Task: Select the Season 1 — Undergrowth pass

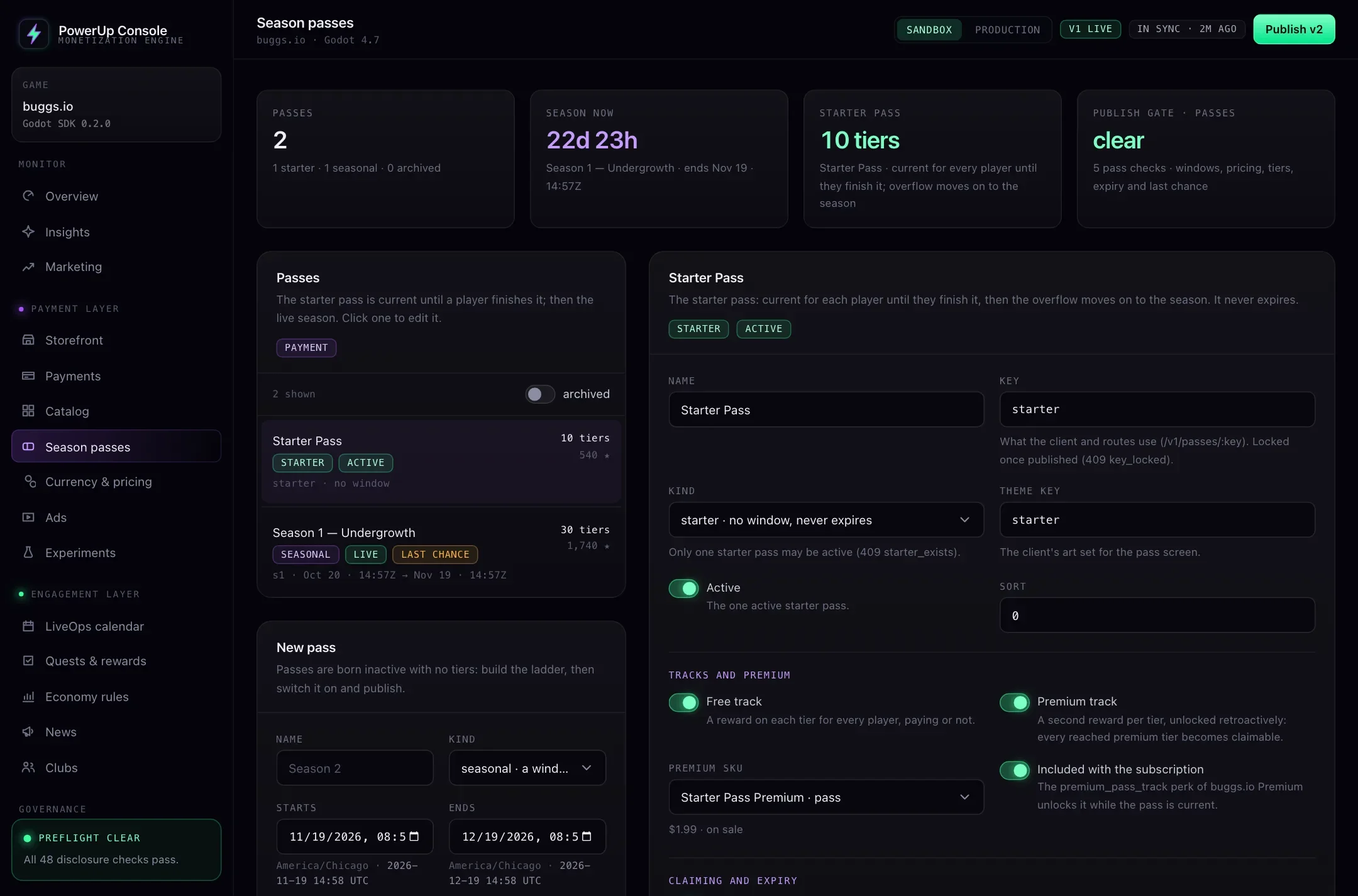Action: coord(441,552)
